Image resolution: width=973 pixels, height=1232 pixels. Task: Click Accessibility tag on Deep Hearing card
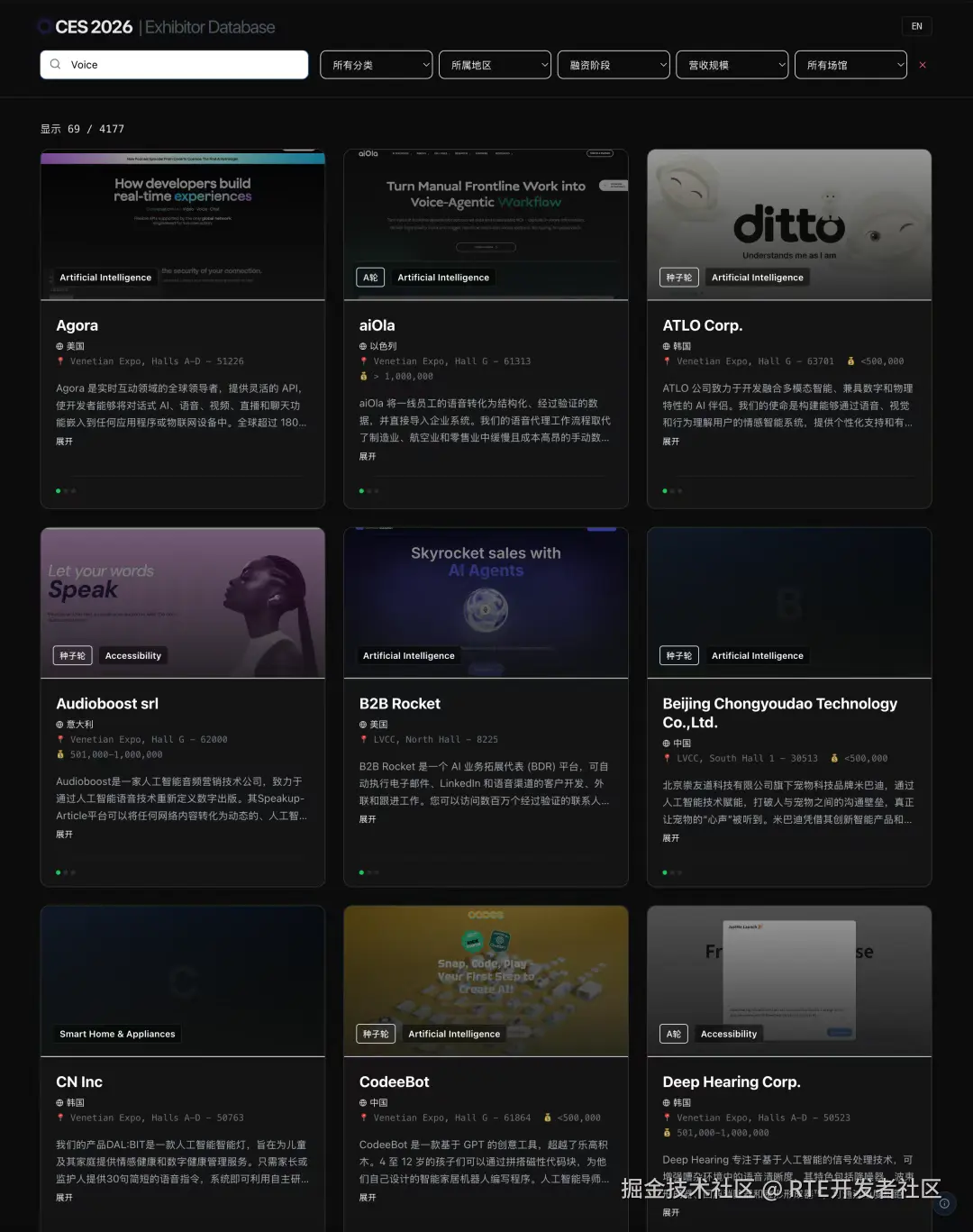click(729, 1034)
